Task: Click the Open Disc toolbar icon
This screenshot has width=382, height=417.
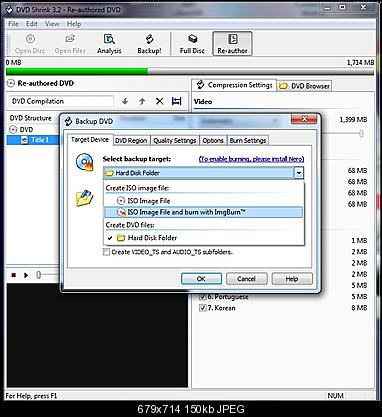Action: coord(30,44)
